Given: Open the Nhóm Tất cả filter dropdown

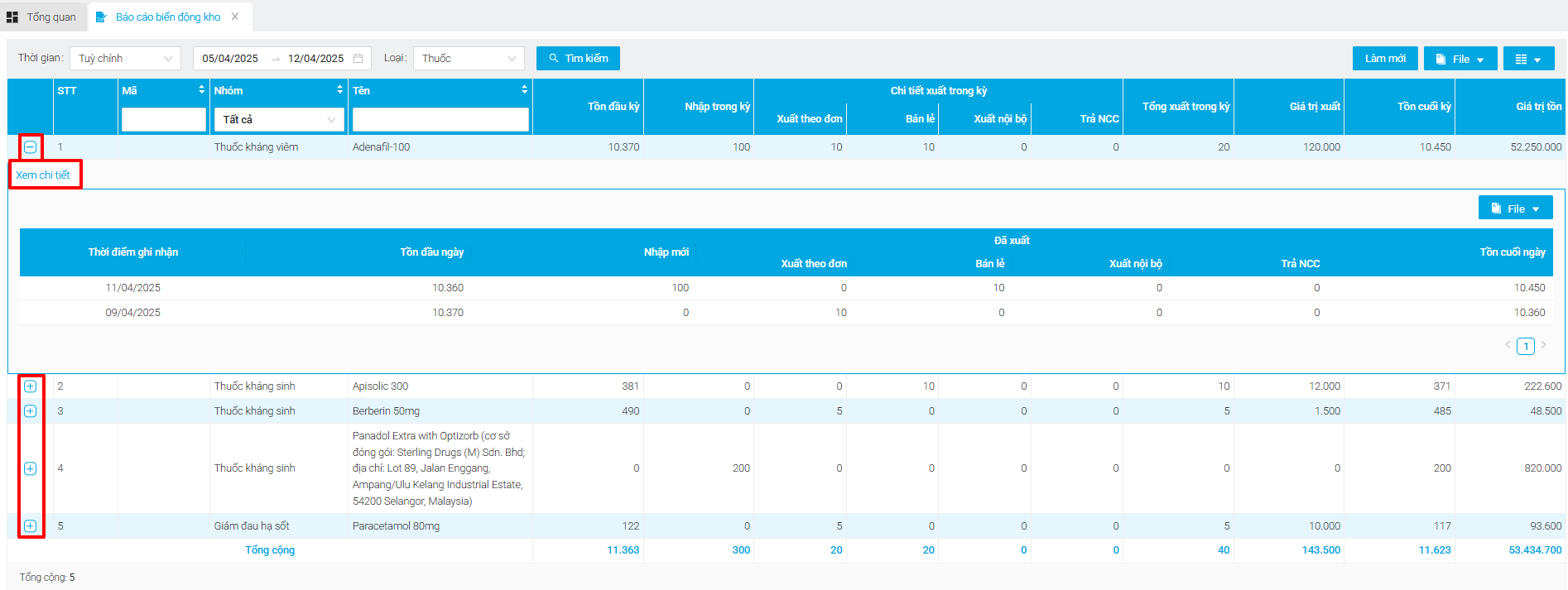Looking at the screenshot, I should (x=279, y=120).
